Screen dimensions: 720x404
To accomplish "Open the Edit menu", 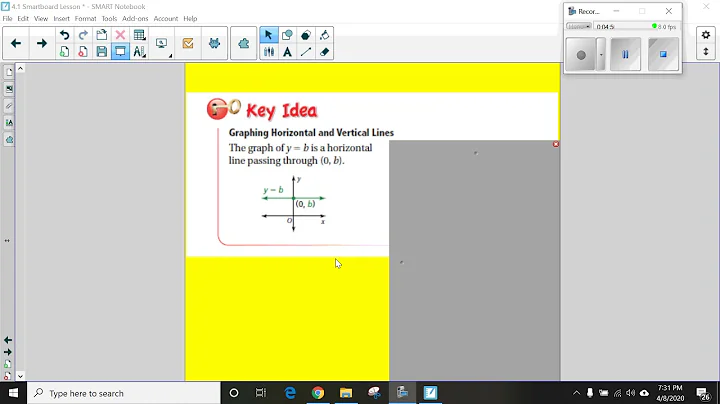I will 23,18.
